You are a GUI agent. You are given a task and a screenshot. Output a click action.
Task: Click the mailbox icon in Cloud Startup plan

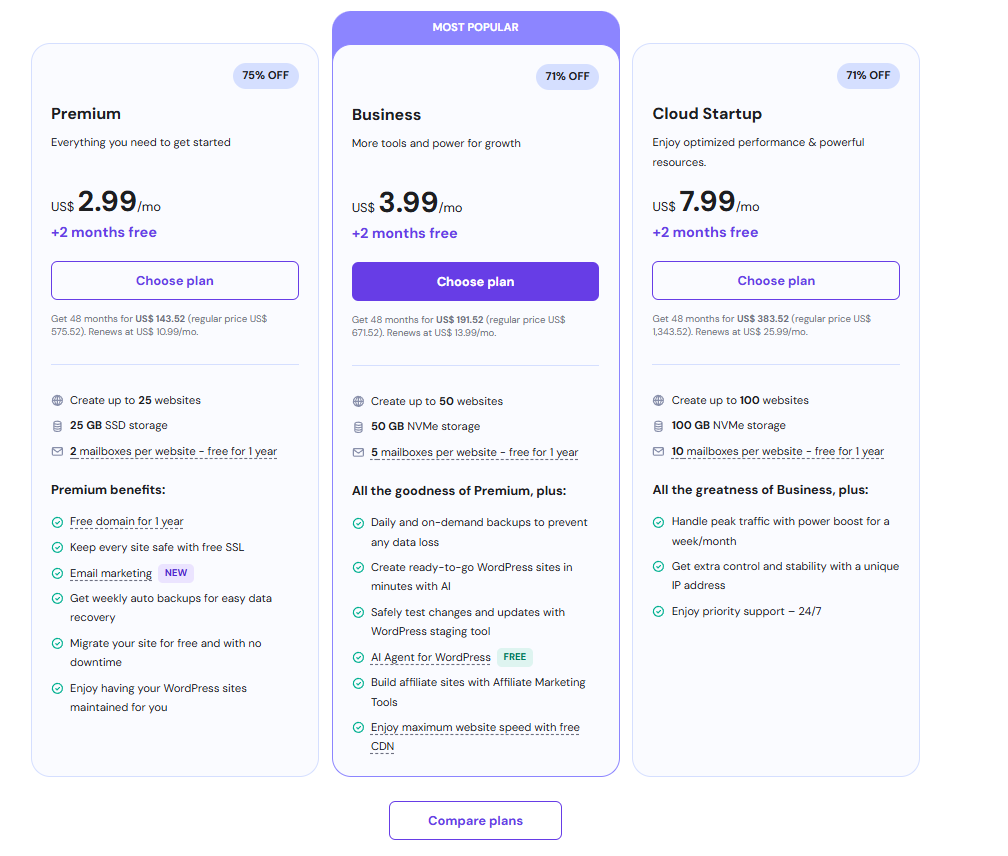click(659, 451)
